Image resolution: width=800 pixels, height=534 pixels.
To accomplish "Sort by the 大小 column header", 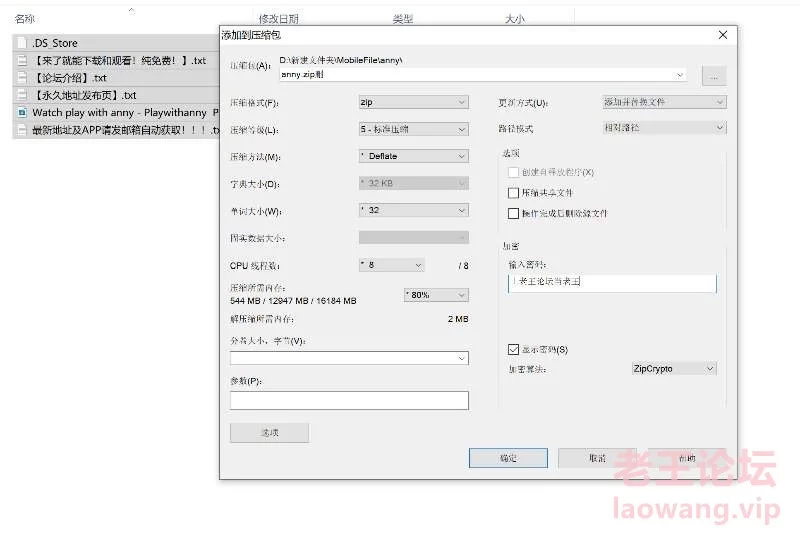I will (x=514, y=19).
